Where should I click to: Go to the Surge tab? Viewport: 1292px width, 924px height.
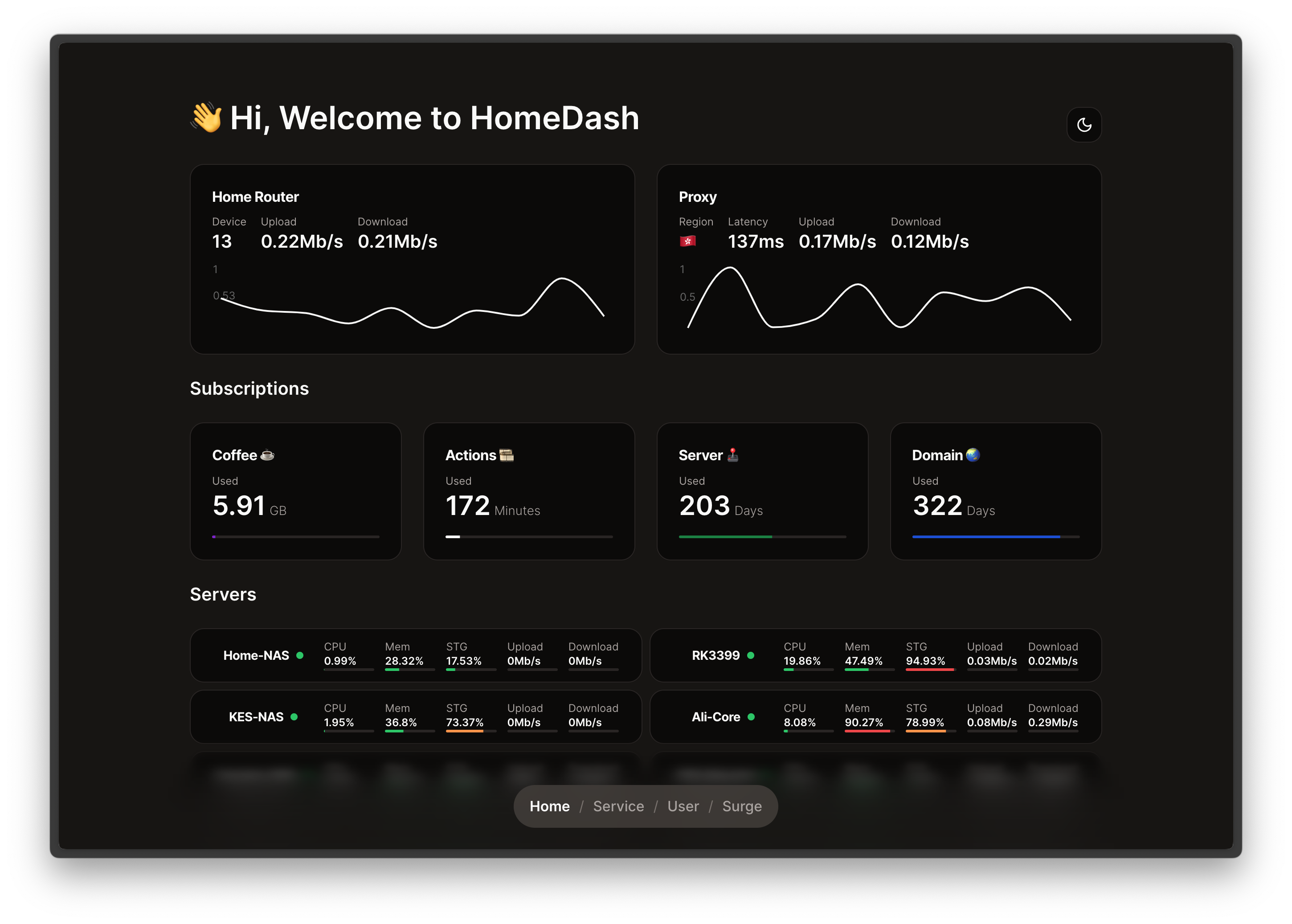pos(741,806)
